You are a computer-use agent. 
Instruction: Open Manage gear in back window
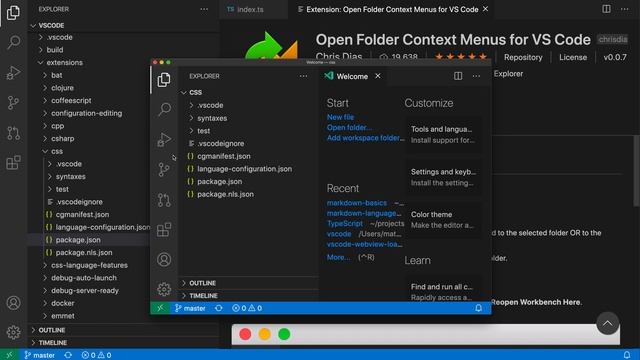click(13, 332)
